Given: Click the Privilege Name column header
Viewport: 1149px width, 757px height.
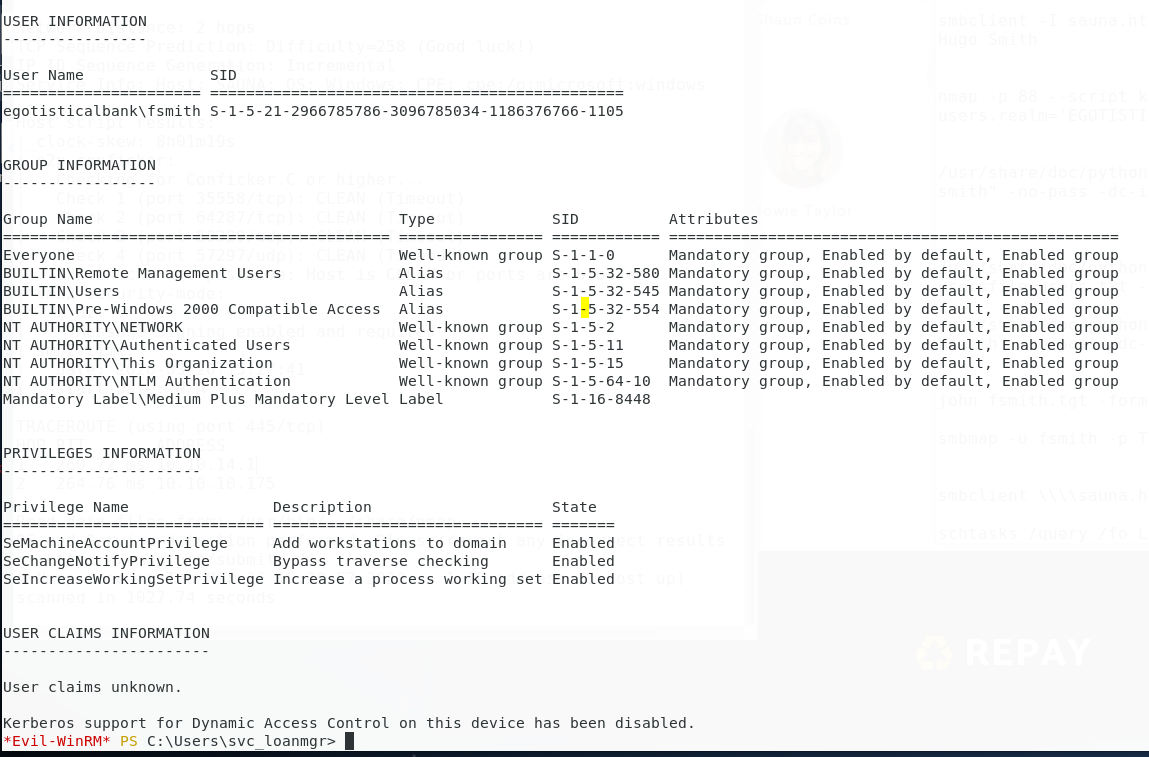Looking at the screenshot, I should 66,507.
